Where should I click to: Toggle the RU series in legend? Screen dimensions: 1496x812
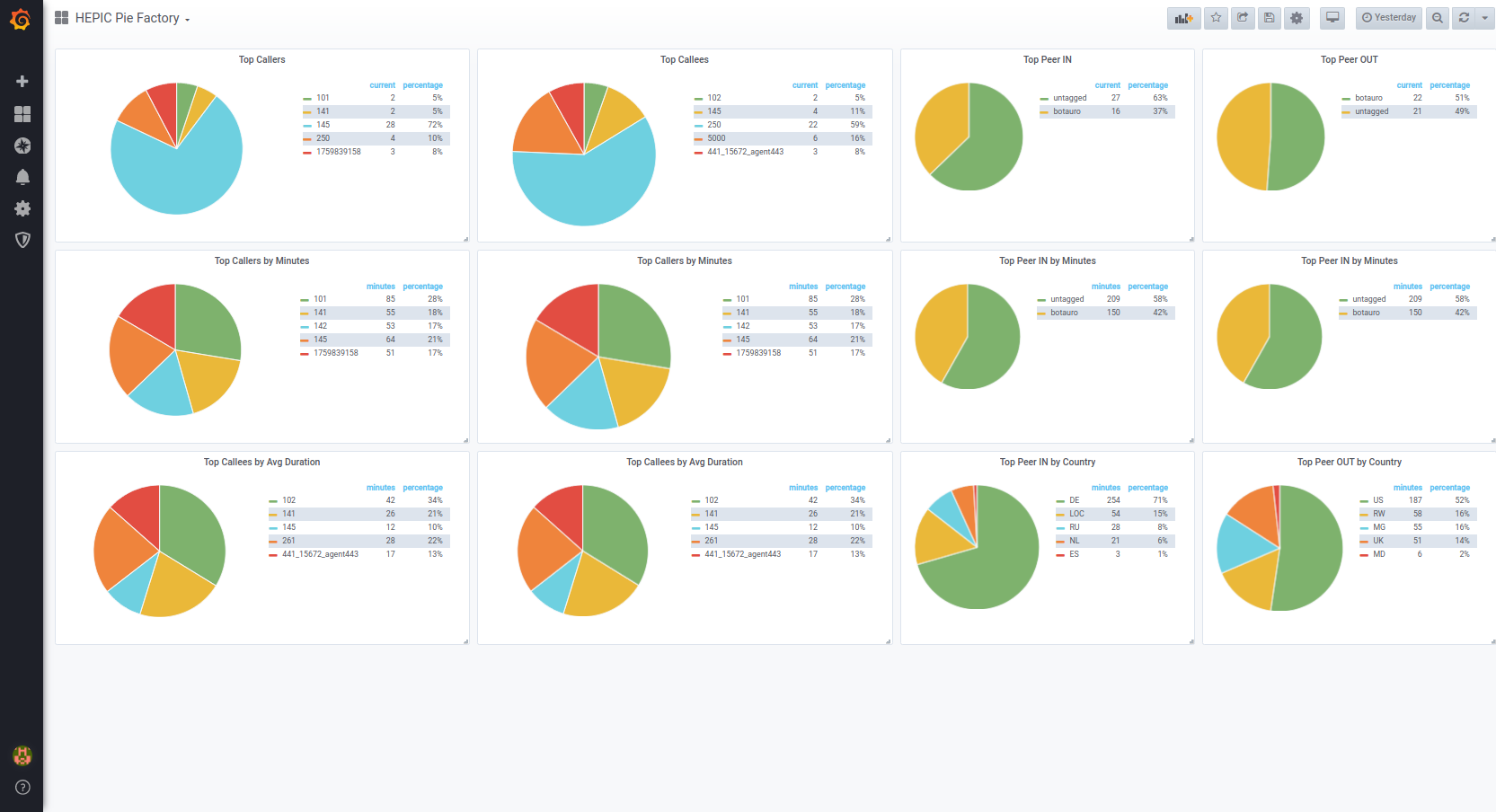[1075, 527]
